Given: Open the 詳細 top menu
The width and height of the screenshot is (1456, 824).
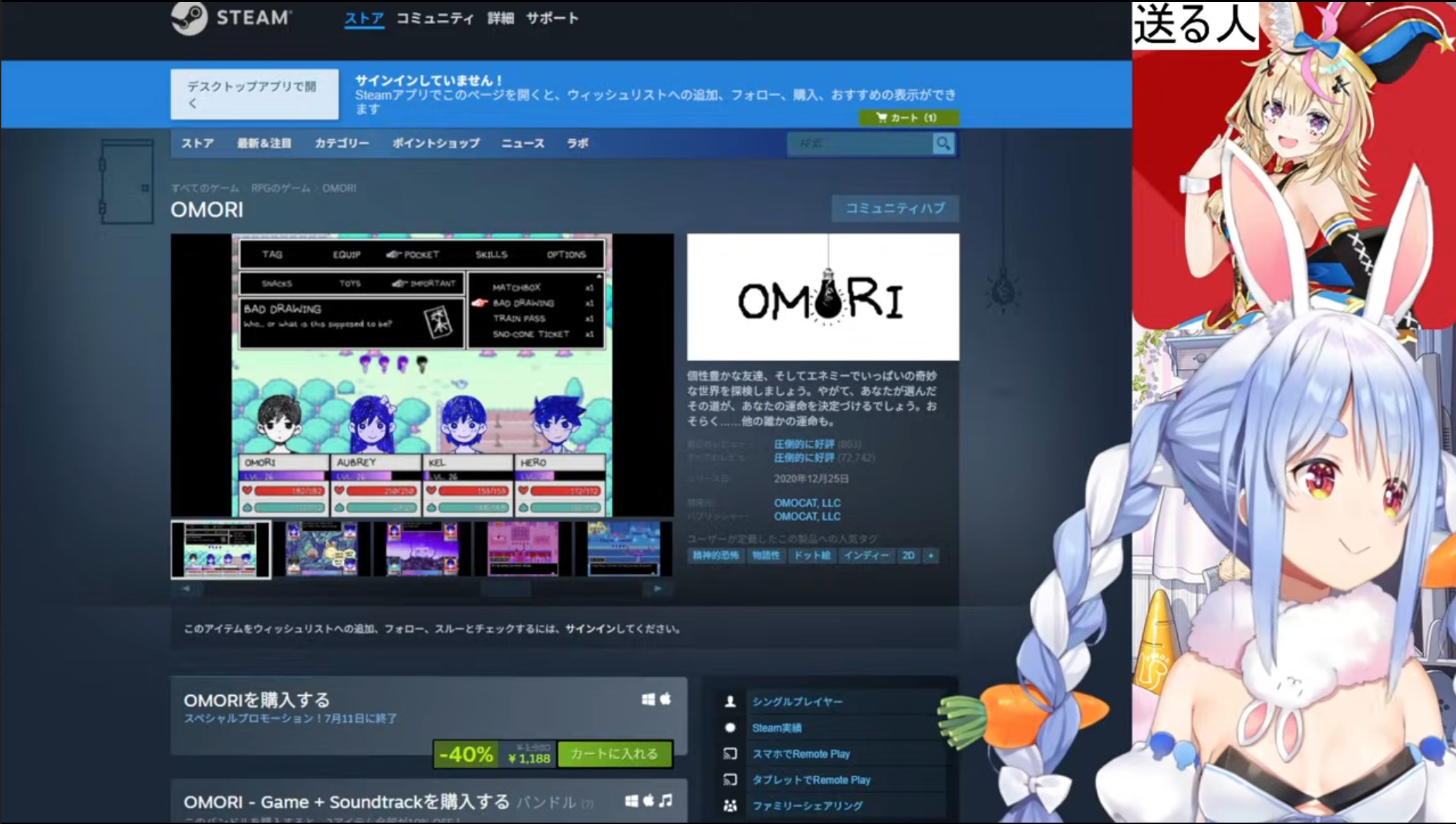Looking at the screenshot, I should pos(500,19).
